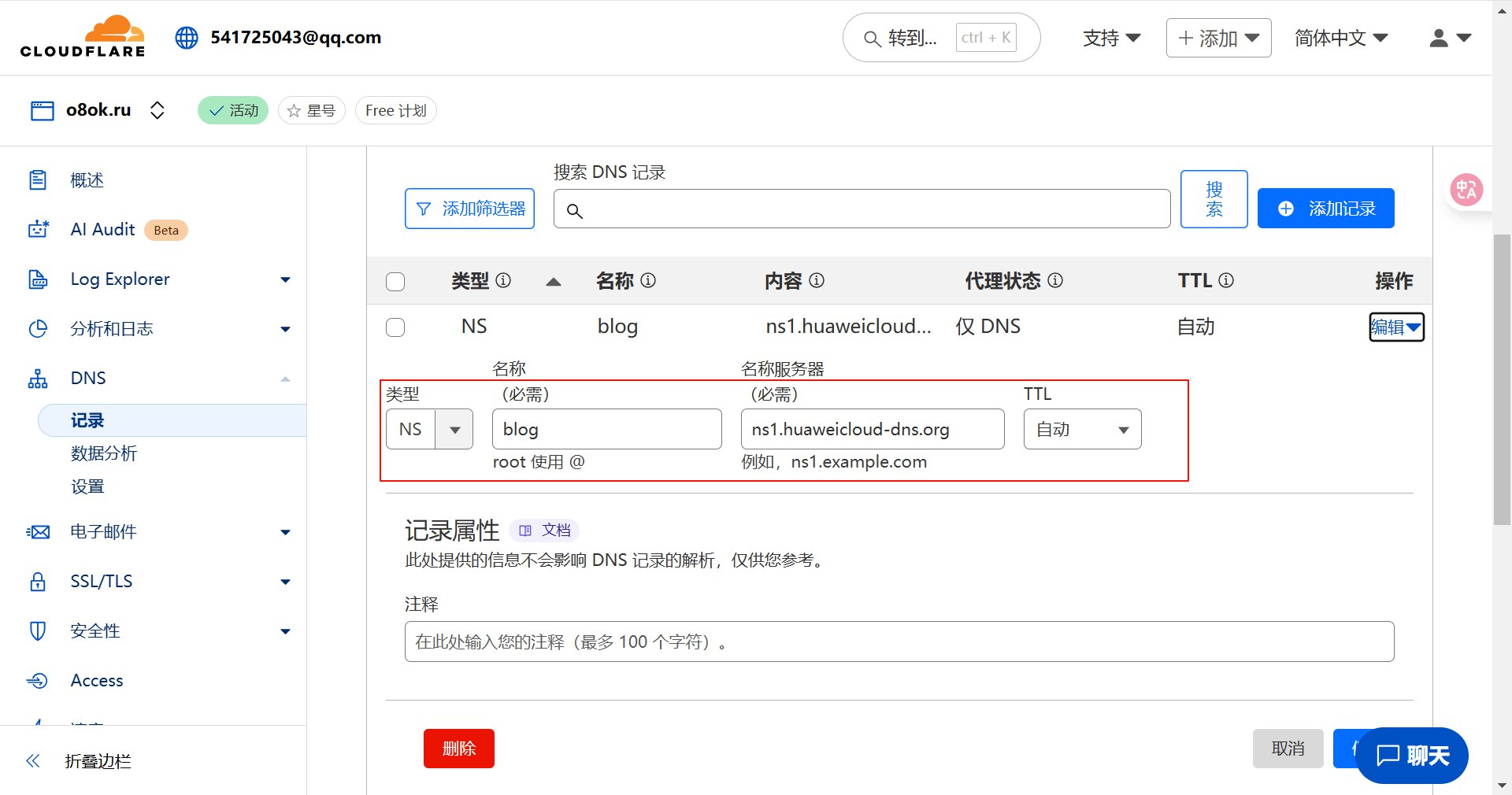The width and height of the screenshot is (1512, 795).
Task: Click the 注释 comment input field
Action: 899,642
